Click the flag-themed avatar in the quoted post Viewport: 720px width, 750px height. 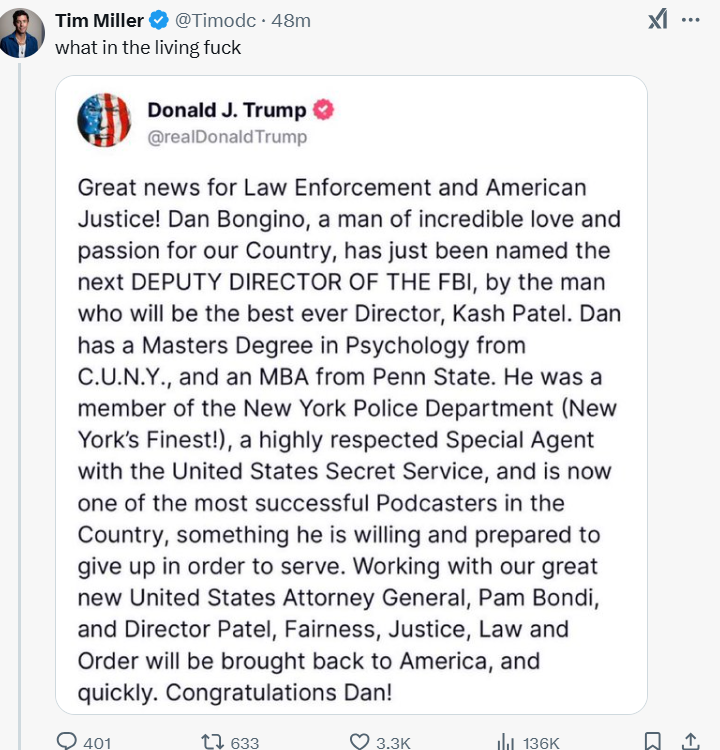click(x=104, y=121)
